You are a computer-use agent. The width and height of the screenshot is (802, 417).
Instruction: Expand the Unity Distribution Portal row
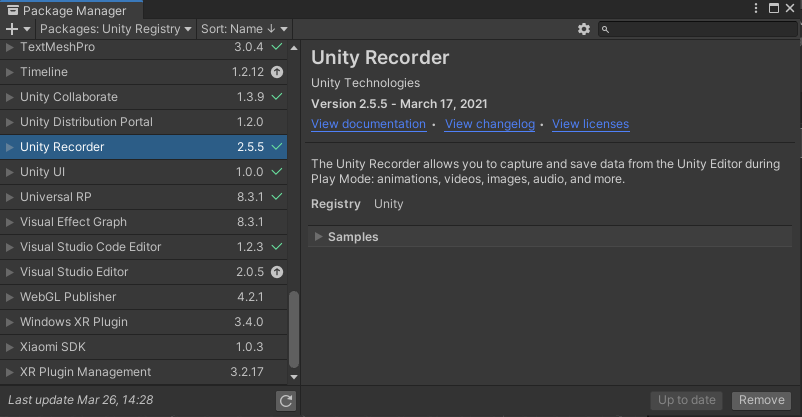pos(9,122)
